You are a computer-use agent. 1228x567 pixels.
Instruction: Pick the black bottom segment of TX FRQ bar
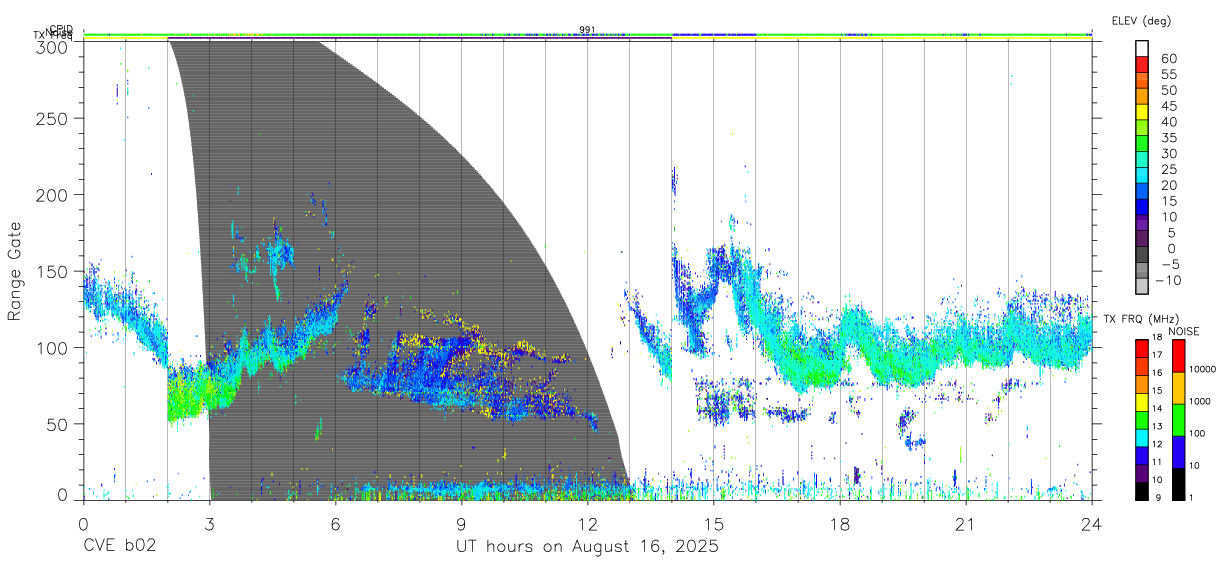click(1142, 491)
